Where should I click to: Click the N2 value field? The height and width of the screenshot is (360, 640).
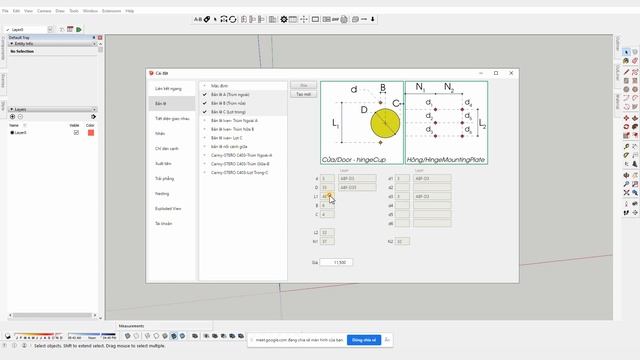coord(402,242)
